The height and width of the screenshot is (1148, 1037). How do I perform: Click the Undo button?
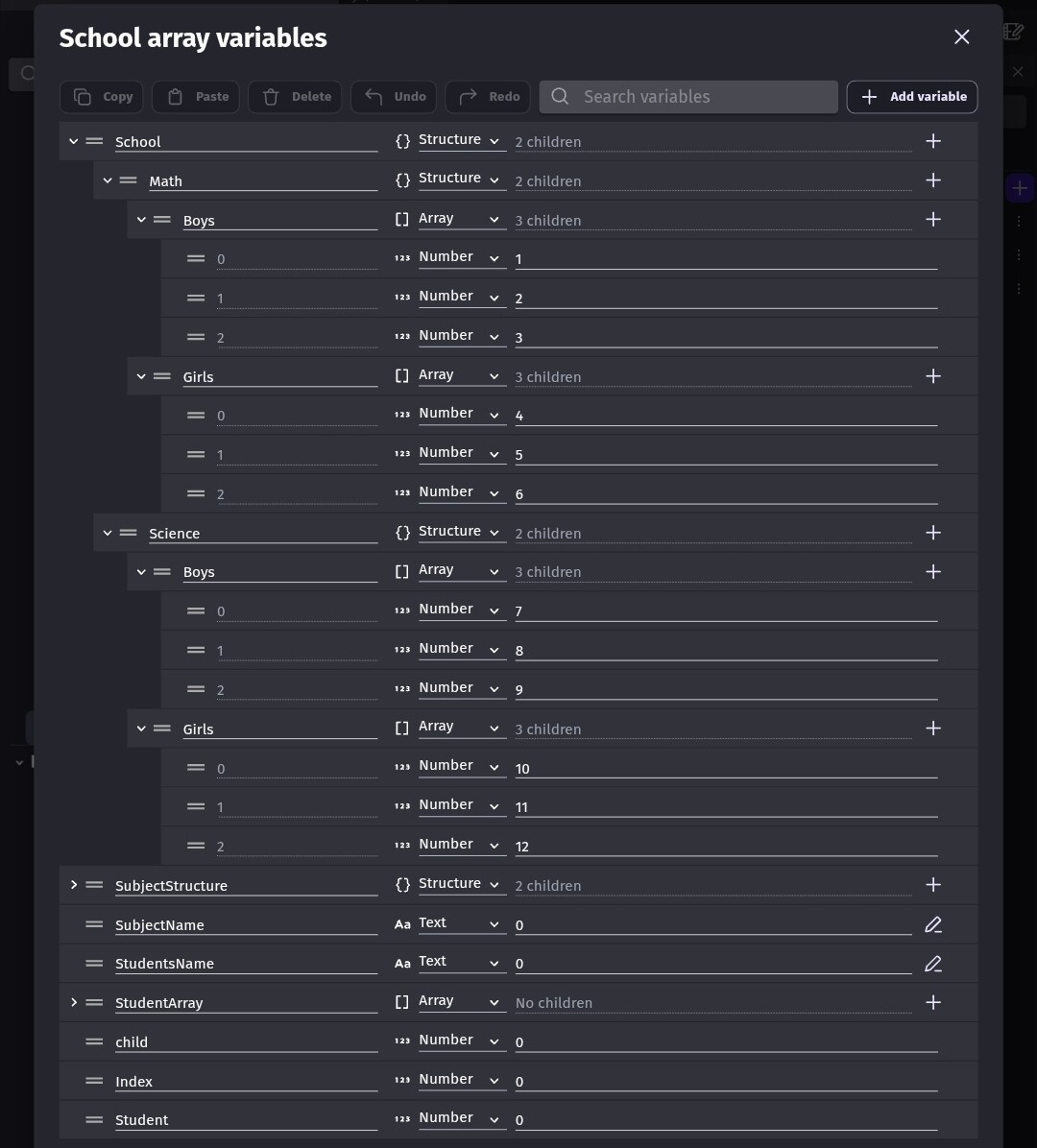(395, 97)
